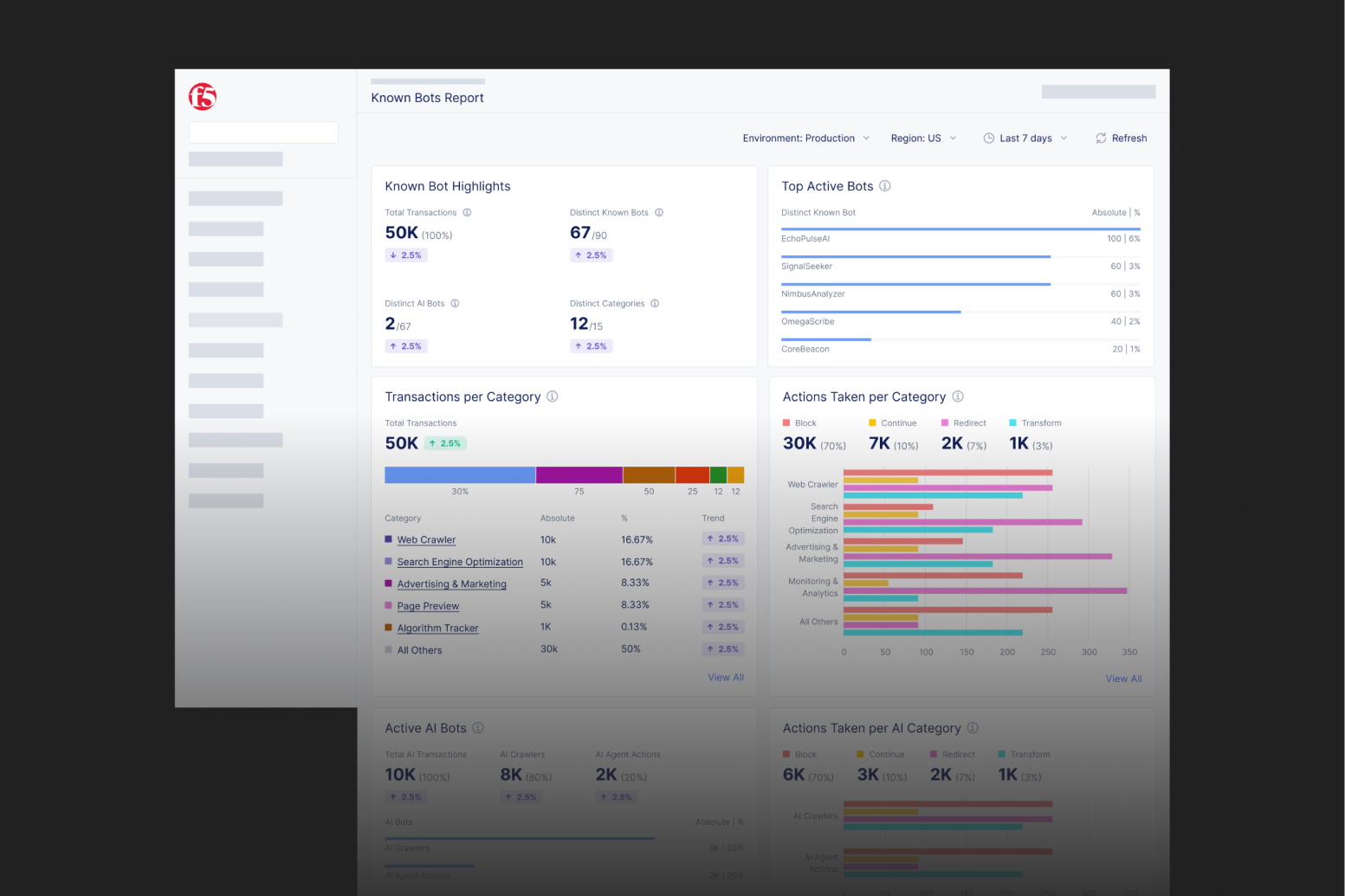Click the Page Preview row trend badge
The width and height of the screenshot is (1345, 896).
point(723,605)
